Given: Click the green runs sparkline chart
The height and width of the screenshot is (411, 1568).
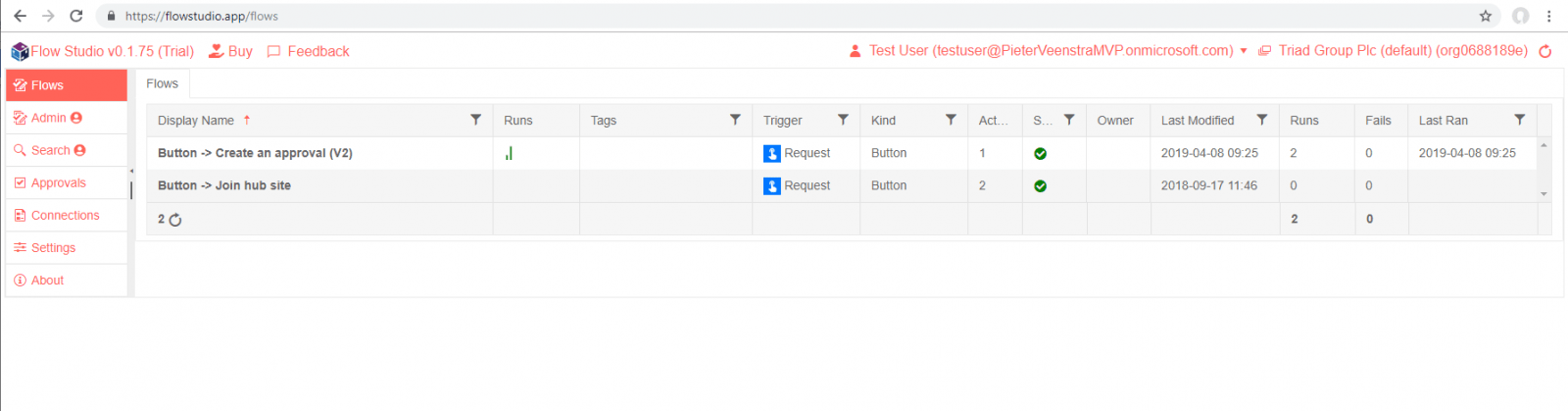Looking at the screenshot, I should click(x=510, y=153).
